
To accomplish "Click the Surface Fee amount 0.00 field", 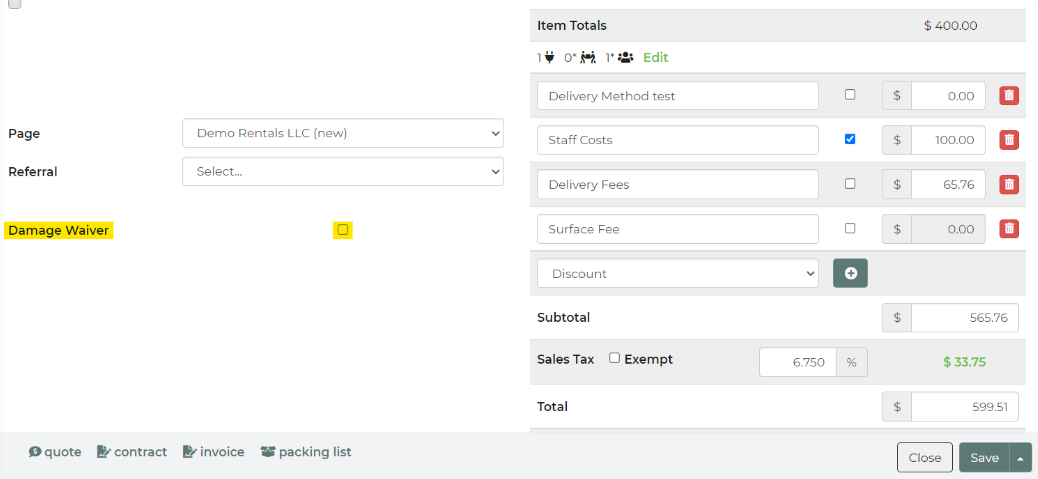I will coord(948,229).
